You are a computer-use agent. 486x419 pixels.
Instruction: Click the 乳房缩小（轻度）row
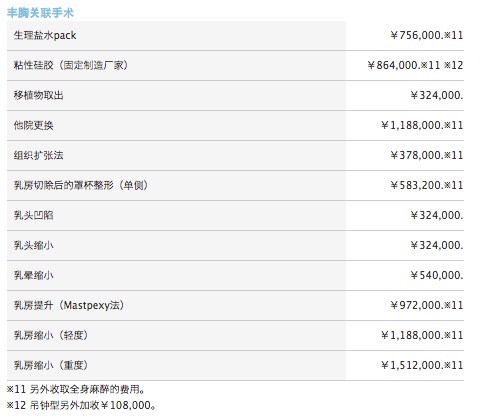pyautogui.click(x=235, y=335)
